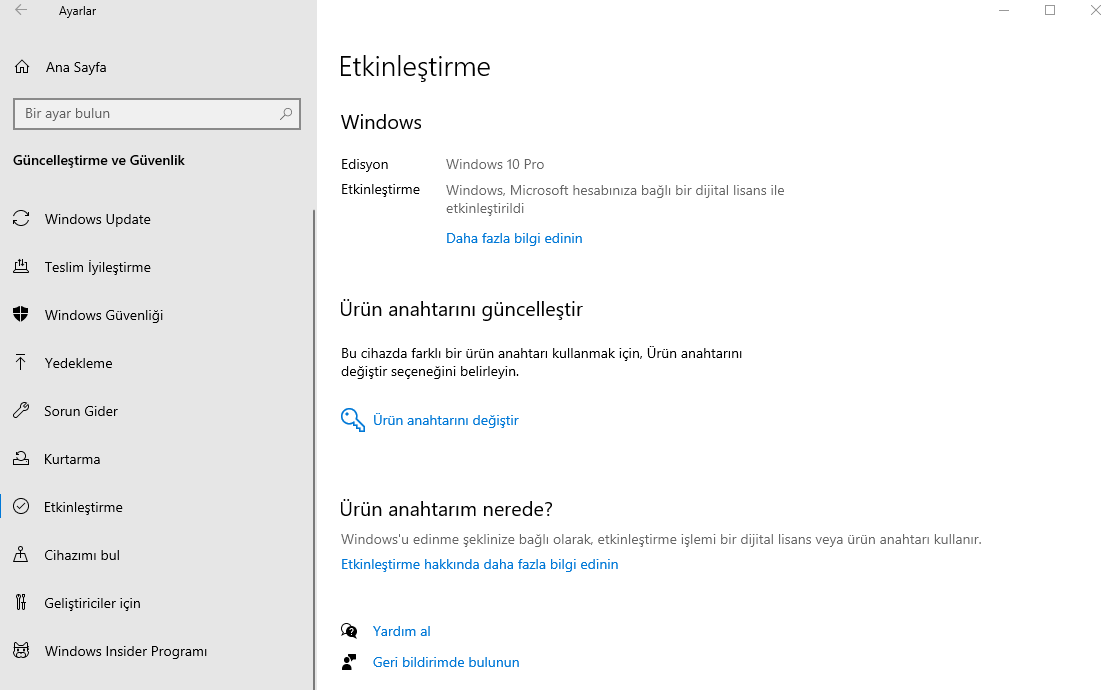The height and width of the screenshot is (690, 1102).
Task: Click the Sorun Gider wrench icon
Action: point(21,411)
